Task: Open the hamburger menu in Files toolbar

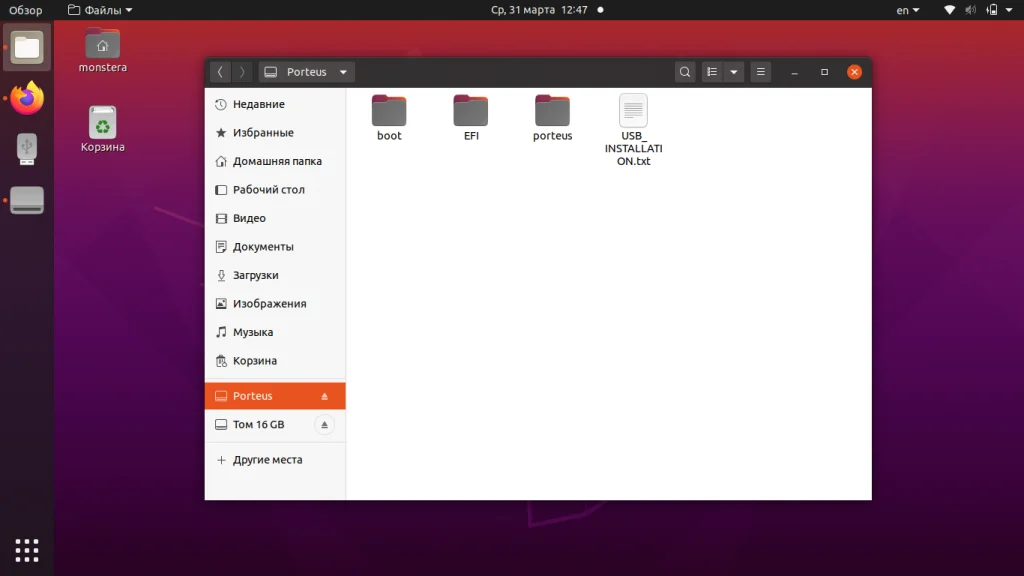Action: [758, 71]
